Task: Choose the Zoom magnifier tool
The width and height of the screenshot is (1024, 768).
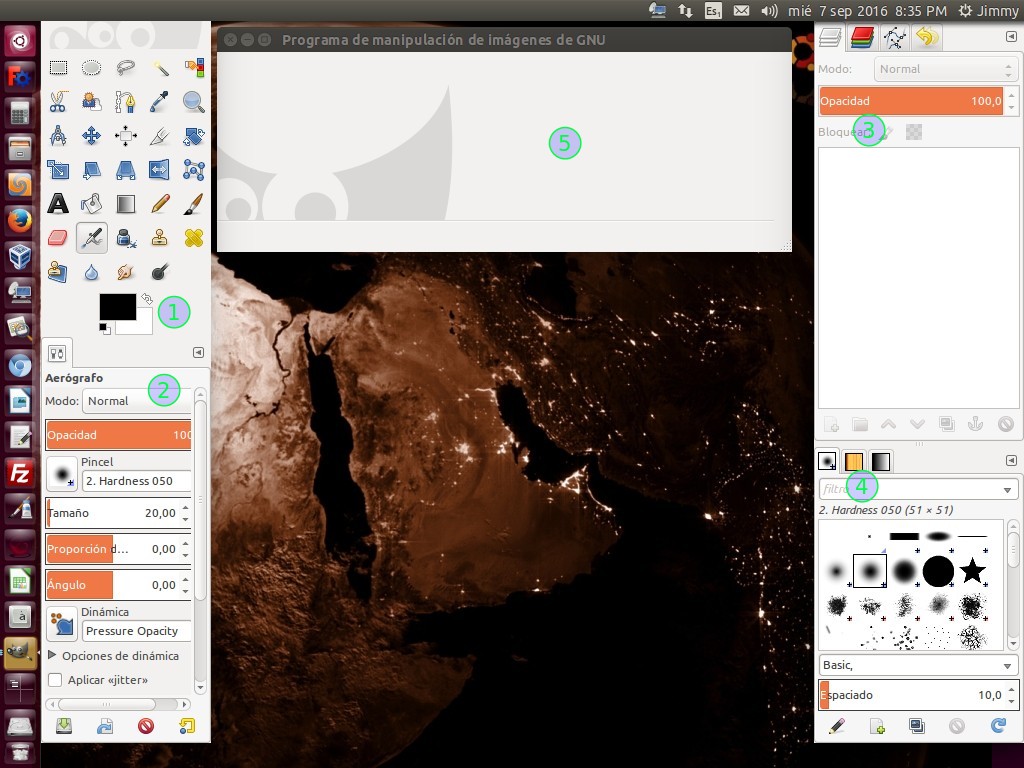Action: 193,102
